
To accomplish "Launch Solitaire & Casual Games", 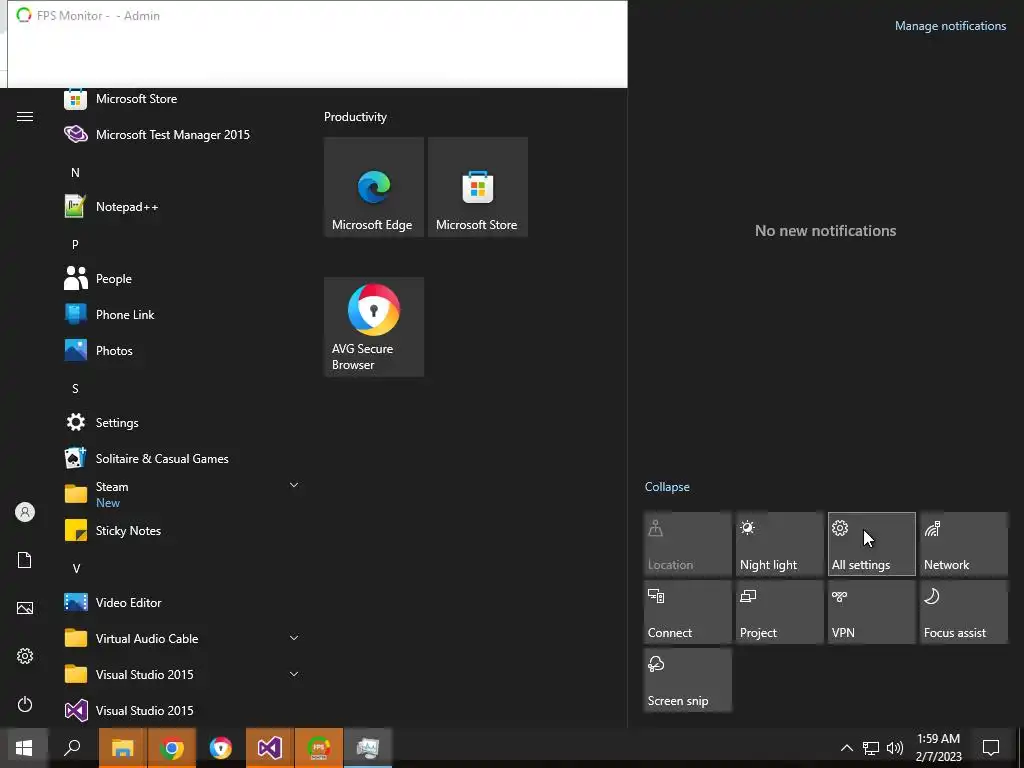I will coord(183,458).
